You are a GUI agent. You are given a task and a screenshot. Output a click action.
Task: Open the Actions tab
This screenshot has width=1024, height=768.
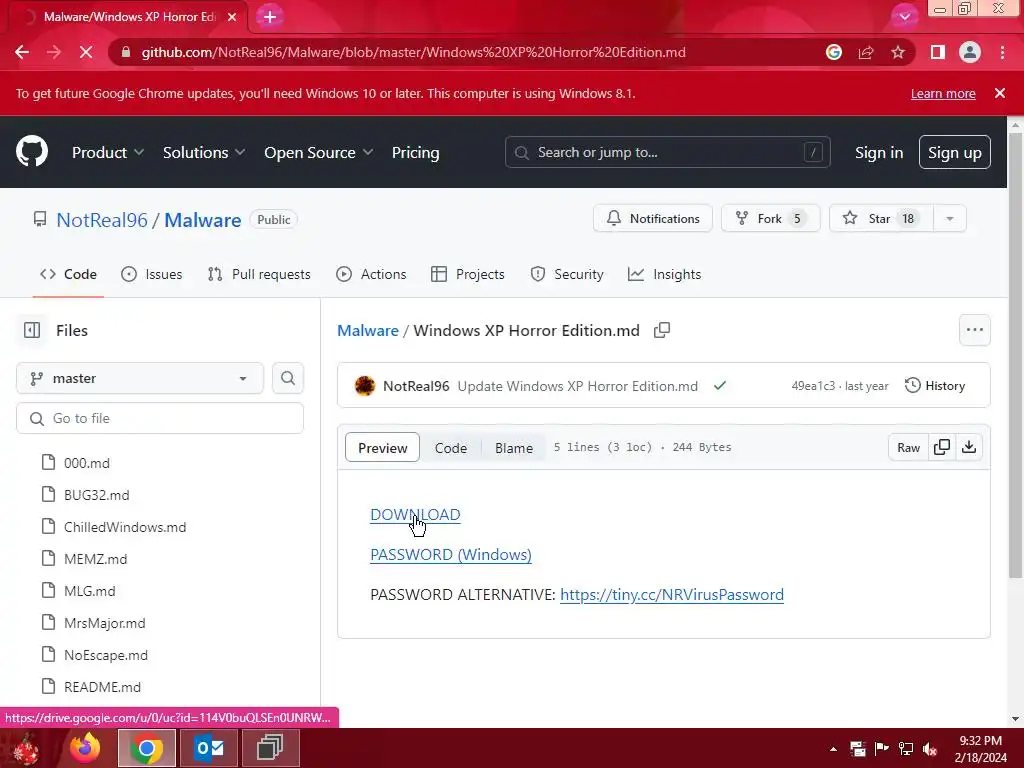coord(371,274)
